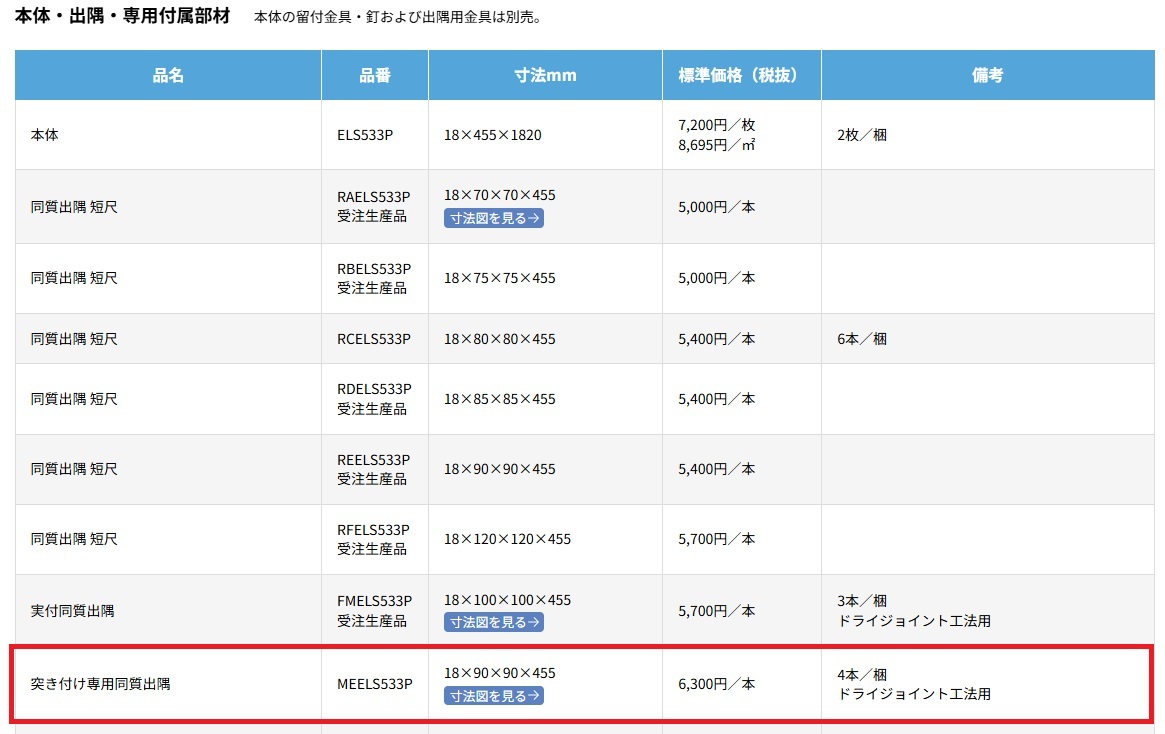The width and height of the screenshot is (1165, 734).
Task: Click the 18×455×1820 dimension cell
Action: pyautogui.click(x=493, y=135)
